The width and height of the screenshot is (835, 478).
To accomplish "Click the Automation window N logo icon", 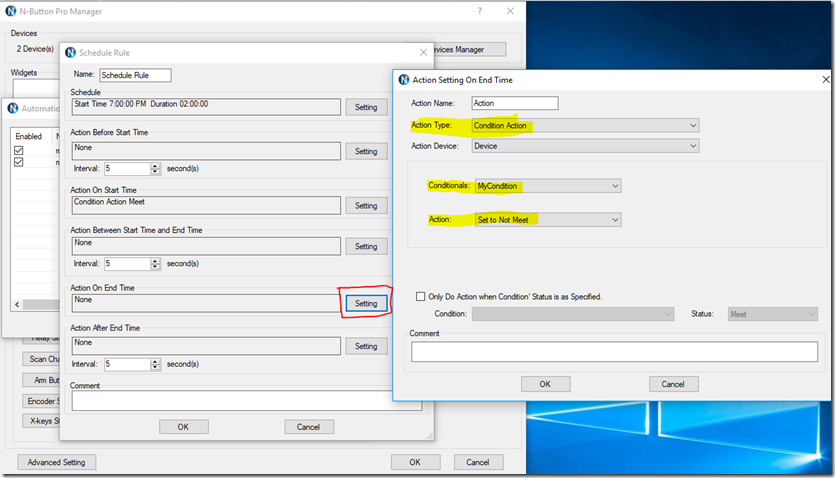I will pos(13,108).
